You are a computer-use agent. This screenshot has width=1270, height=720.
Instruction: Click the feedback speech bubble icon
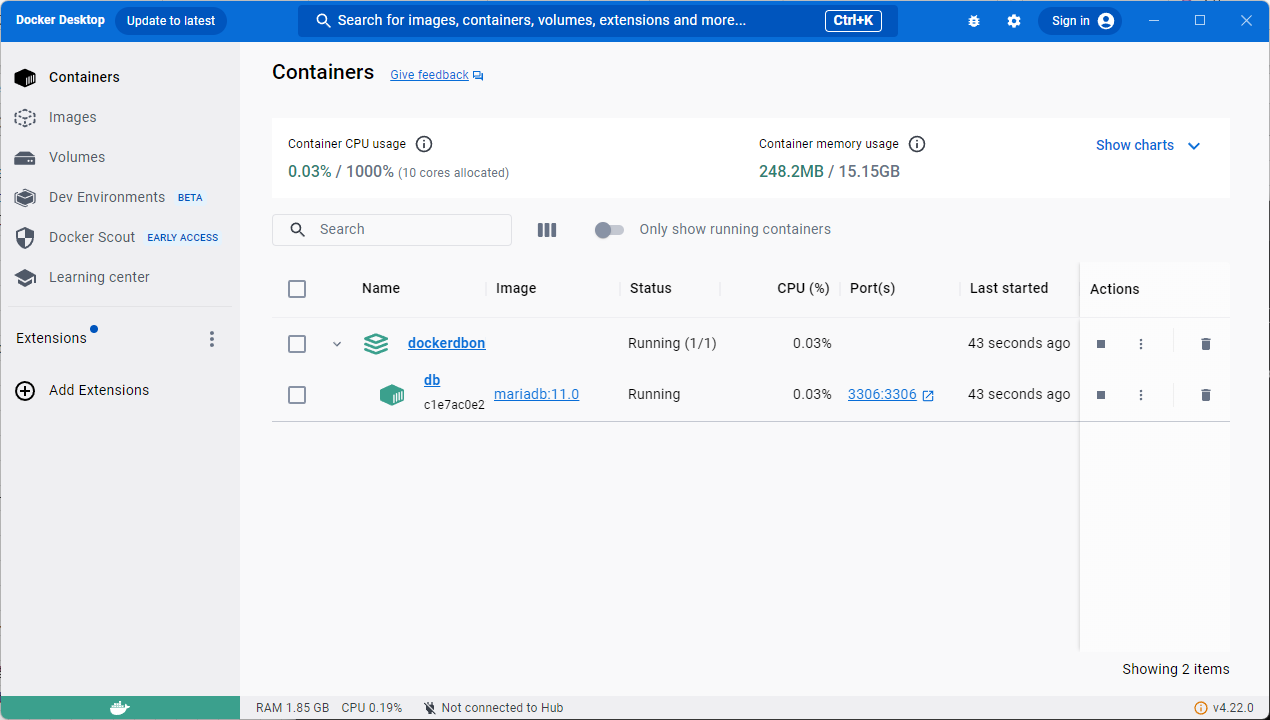478,76
